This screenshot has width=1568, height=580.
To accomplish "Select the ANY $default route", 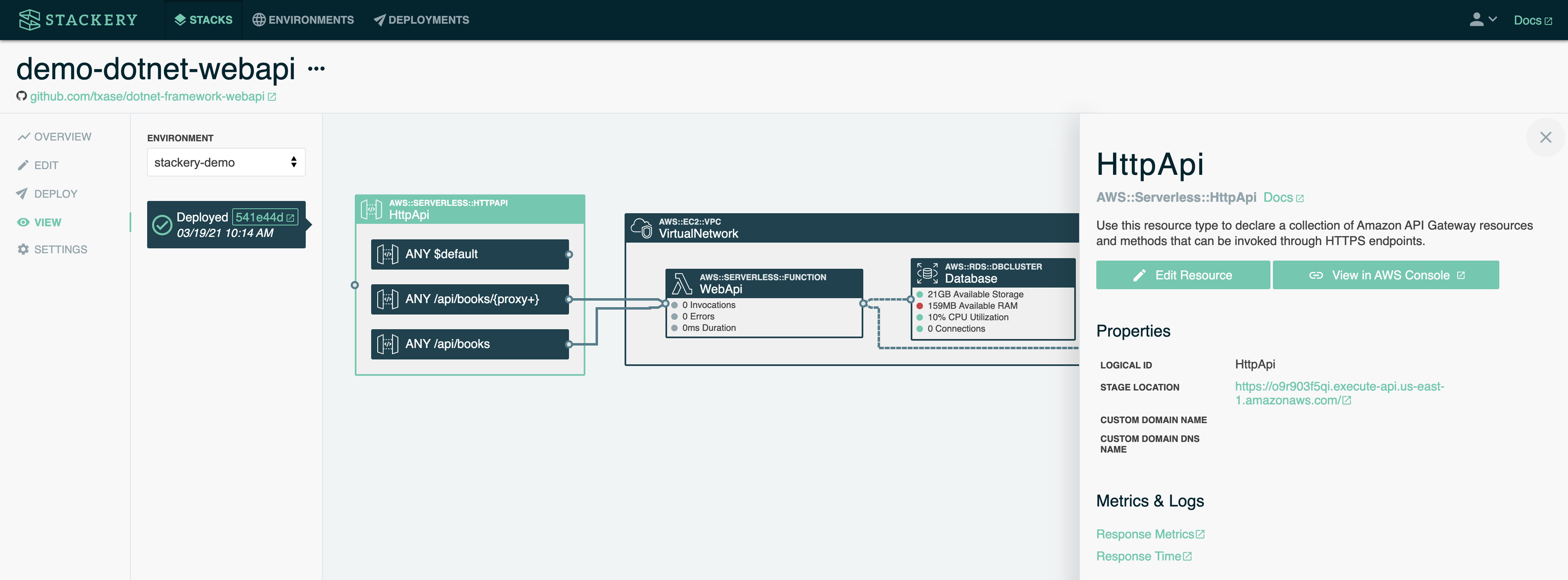I will tap(469, 254).
